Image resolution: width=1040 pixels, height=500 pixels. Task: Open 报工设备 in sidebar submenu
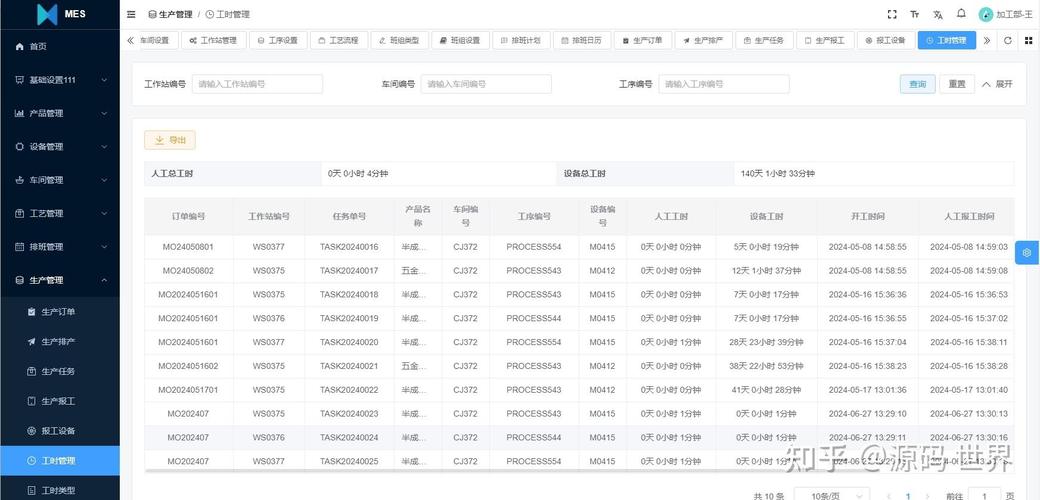(60, 431)
